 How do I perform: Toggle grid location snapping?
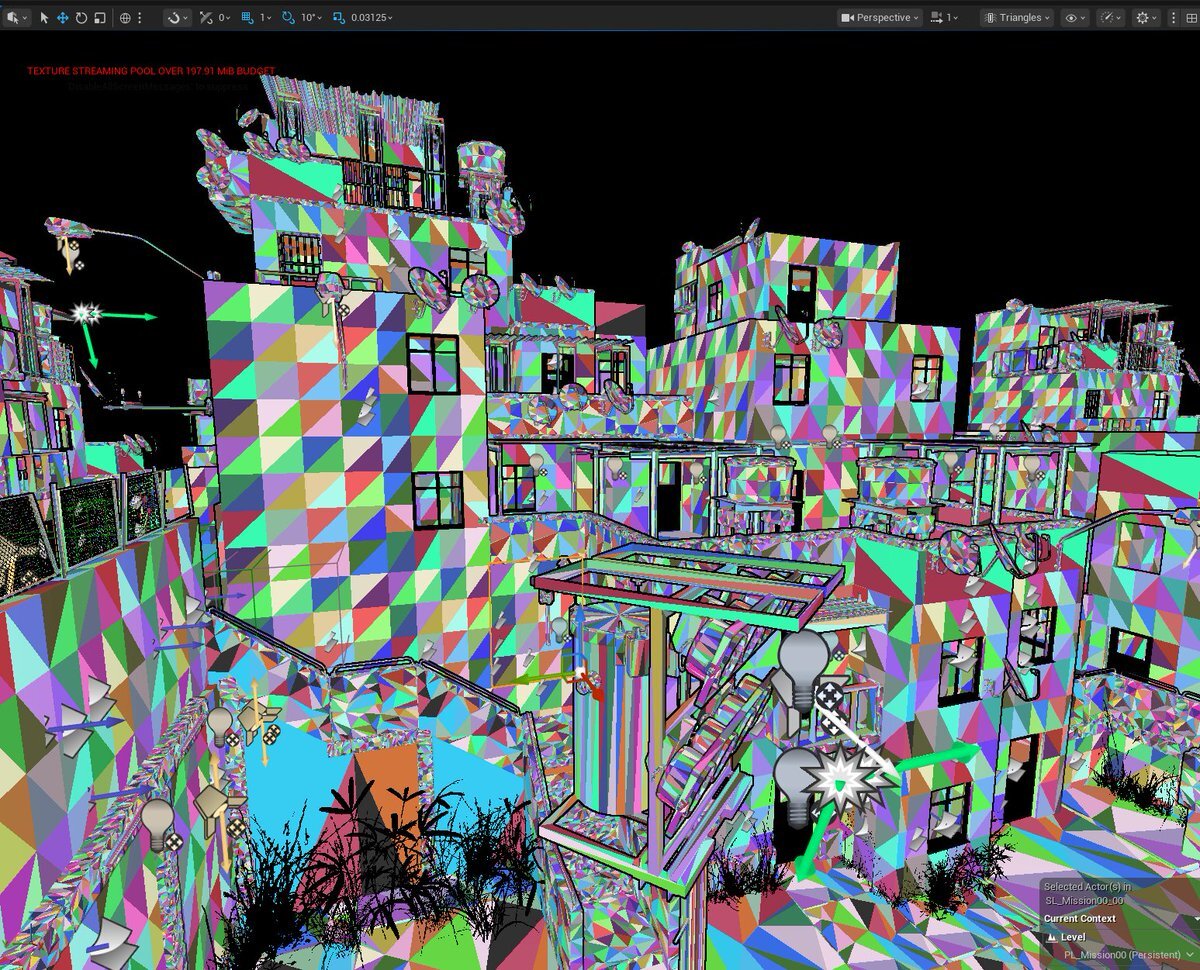pyautogui.click(x=247, y=18)
